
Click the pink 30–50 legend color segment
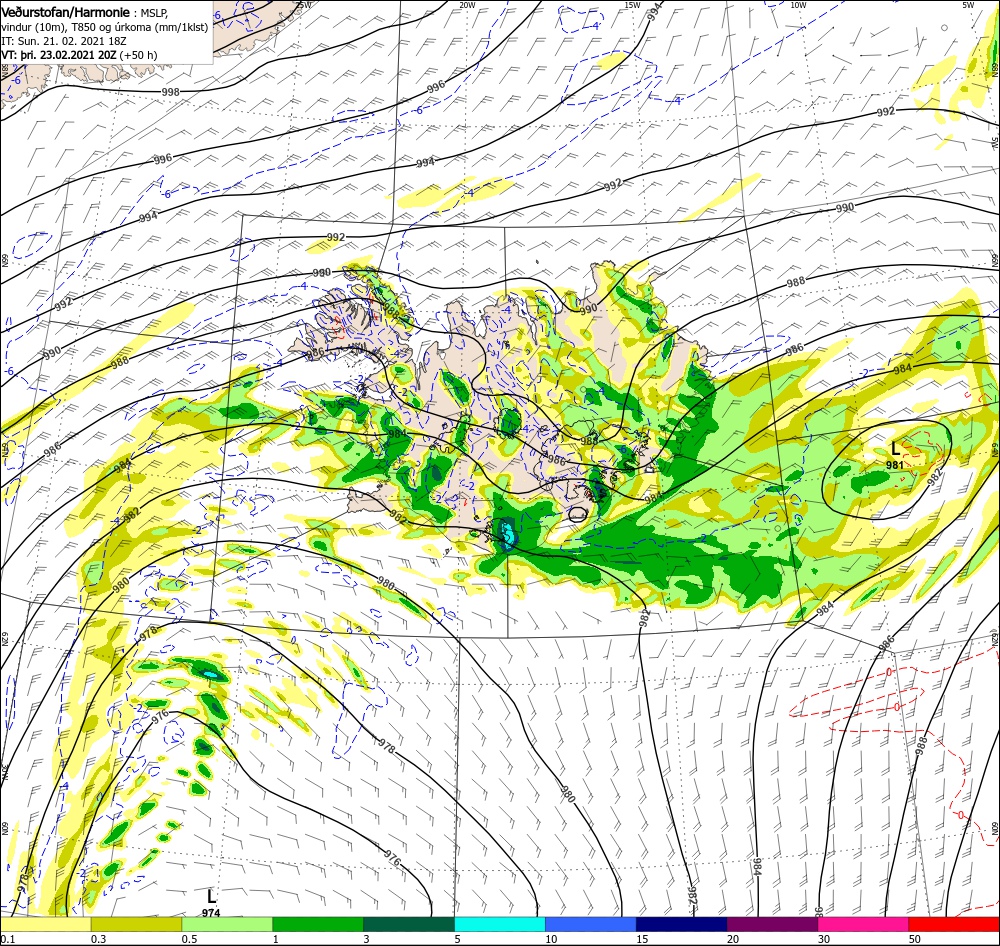click(x=863, y=924)
